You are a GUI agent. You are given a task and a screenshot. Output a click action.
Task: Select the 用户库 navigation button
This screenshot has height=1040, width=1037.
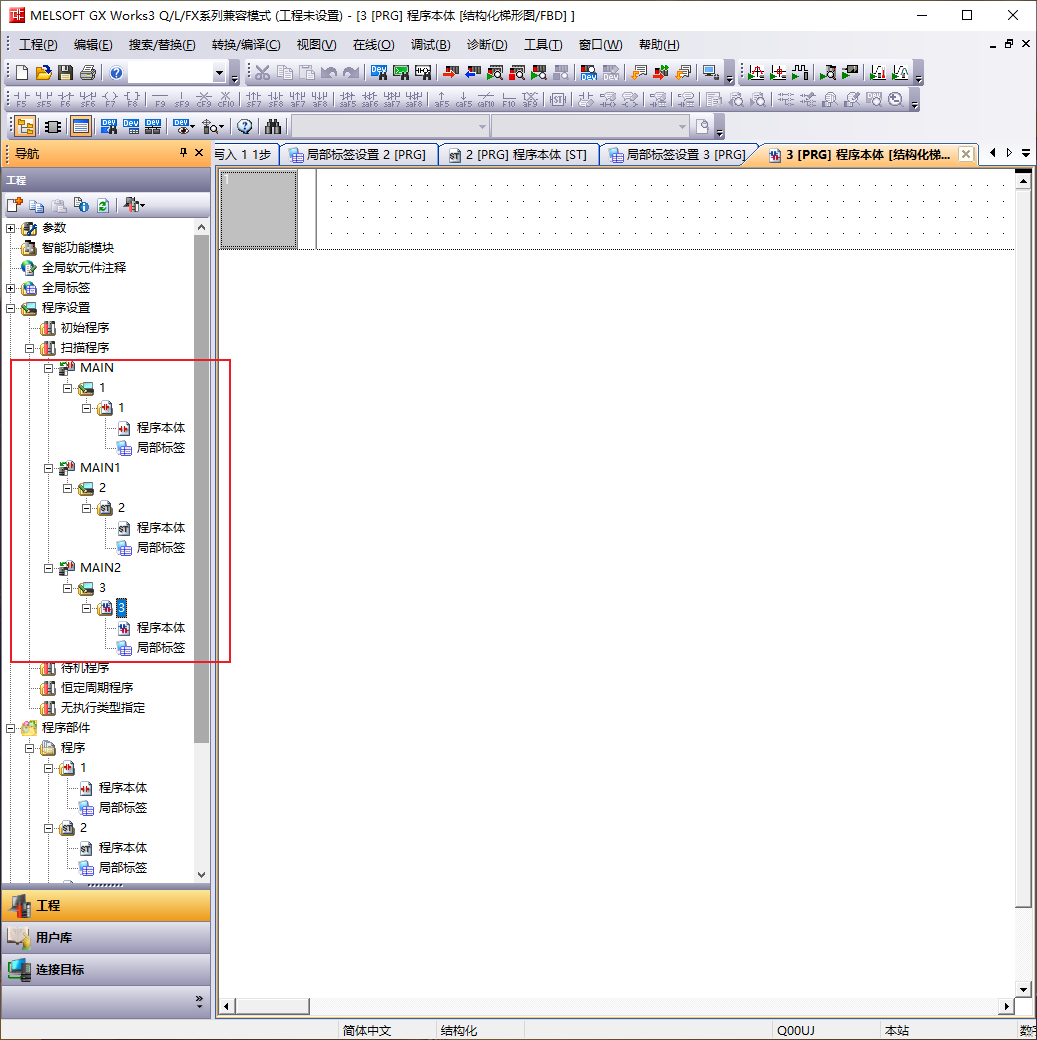point(105,938)
